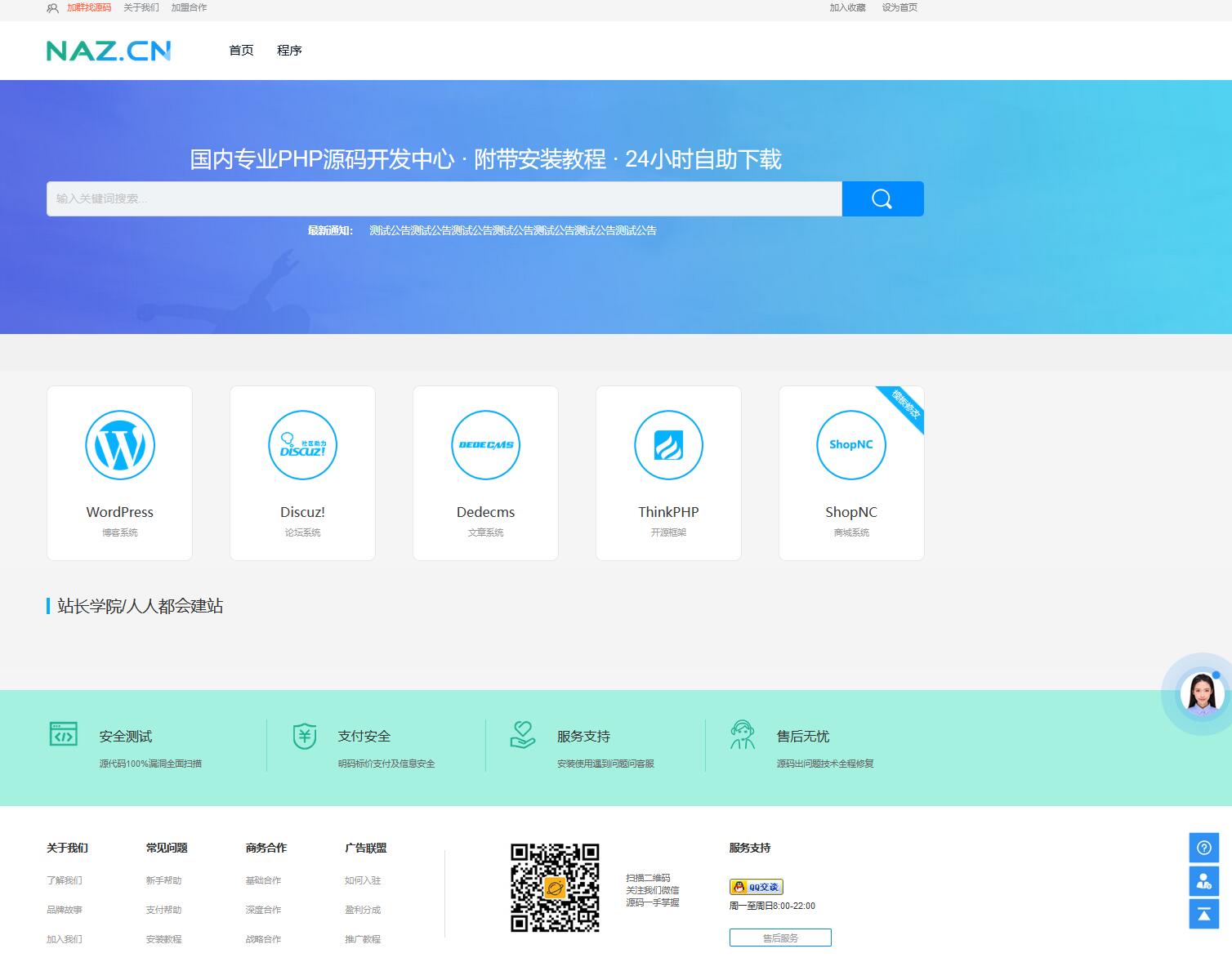
Task: Click the QQ交谈 chat badge
Action: [757, 887]
